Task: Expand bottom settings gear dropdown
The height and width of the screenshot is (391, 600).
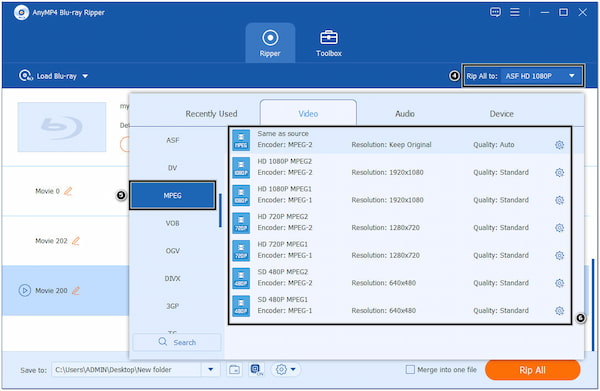Action: point(286,370)
